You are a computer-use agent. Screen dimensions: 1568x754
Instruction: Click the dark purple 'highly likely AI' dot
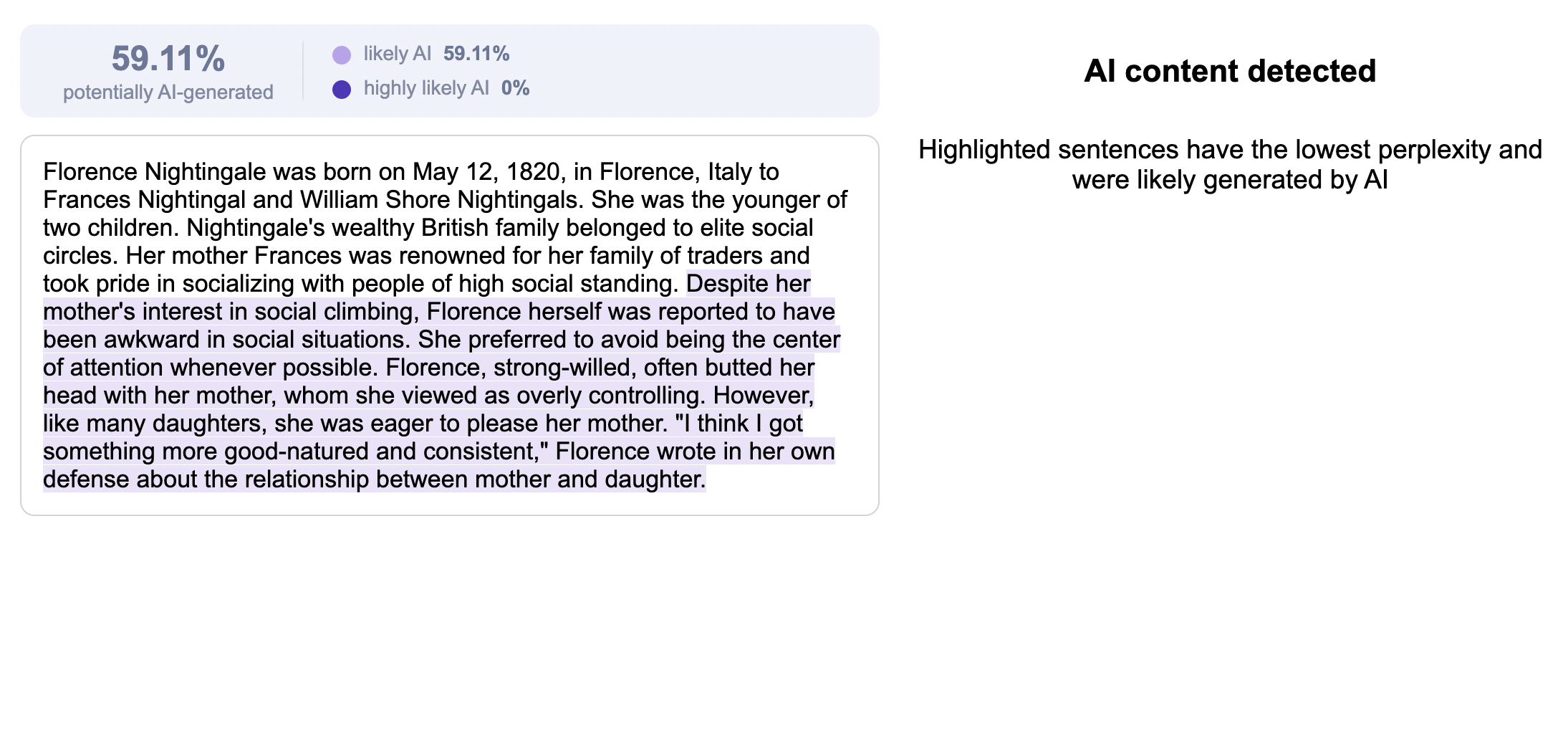342,89
